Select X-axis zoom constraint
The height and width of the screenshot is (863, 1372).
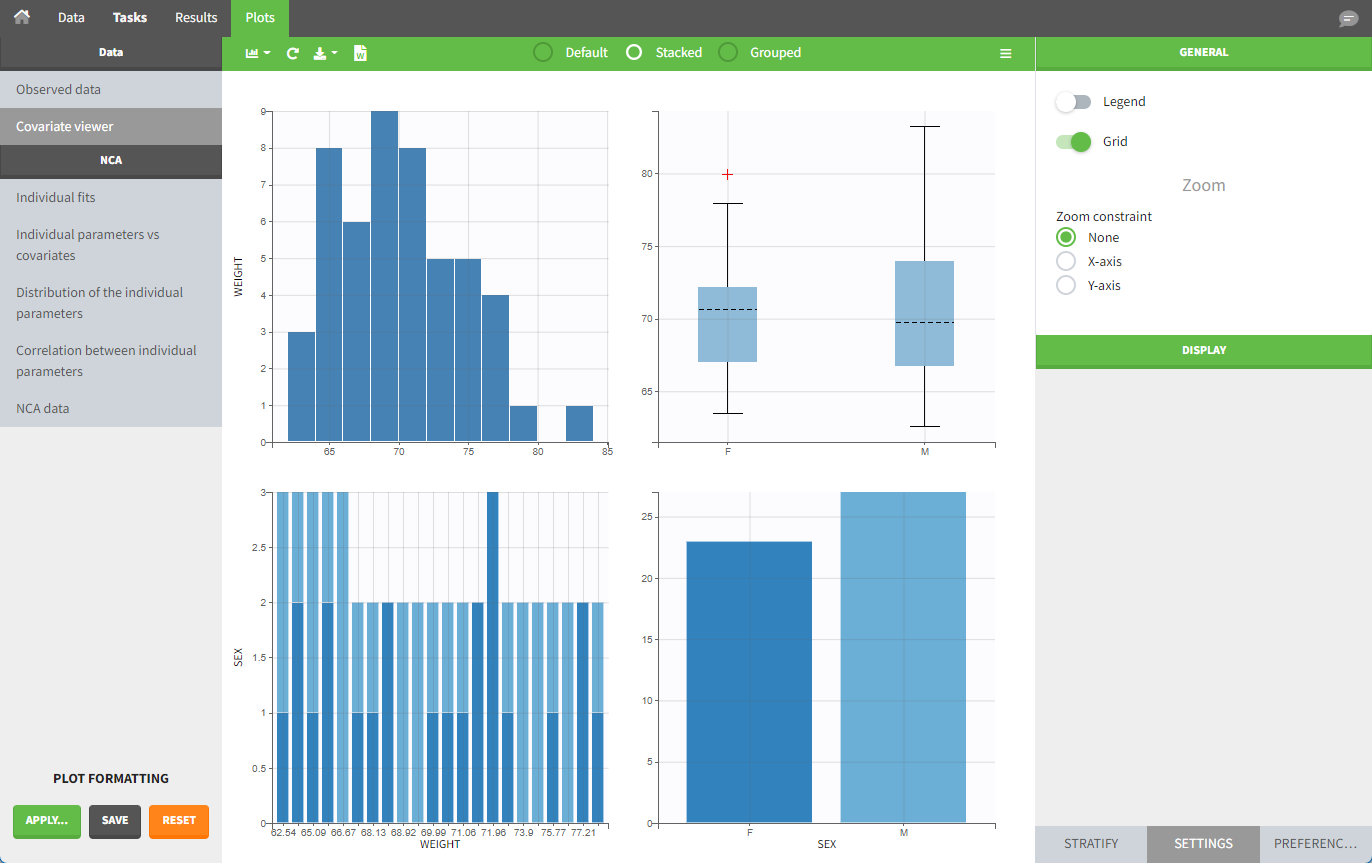1067,261
